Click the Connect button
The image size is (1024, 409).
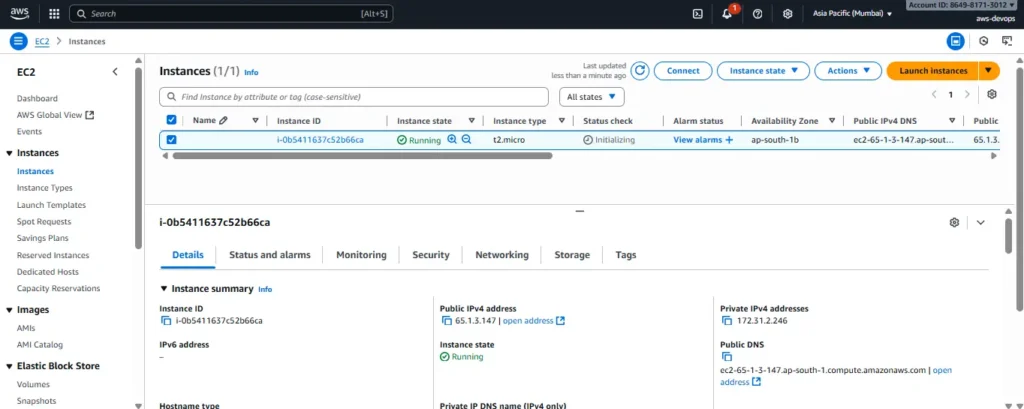point(683,71)
